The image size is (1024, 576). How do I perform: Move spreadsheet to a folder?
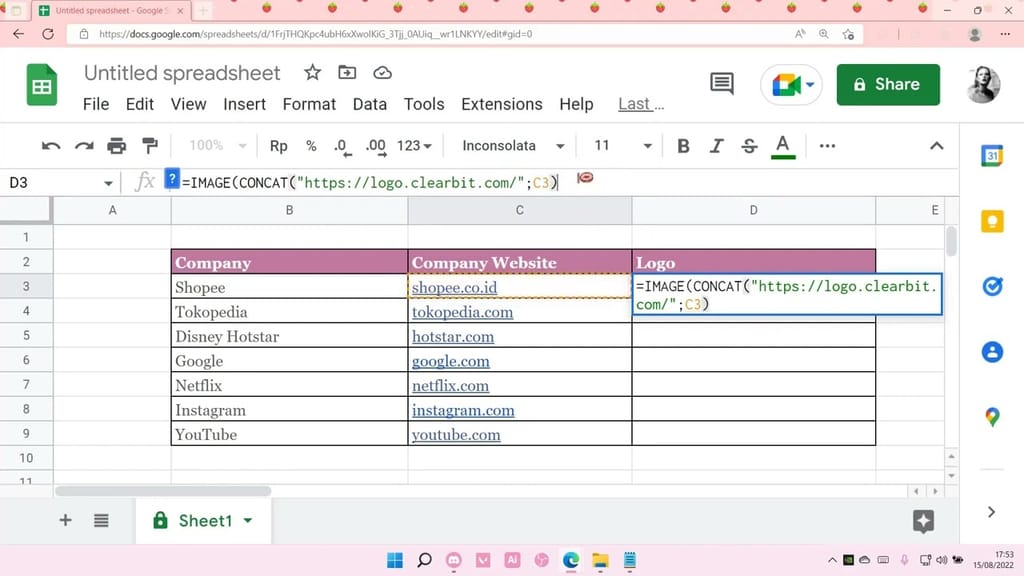click(x=347, y=72)
